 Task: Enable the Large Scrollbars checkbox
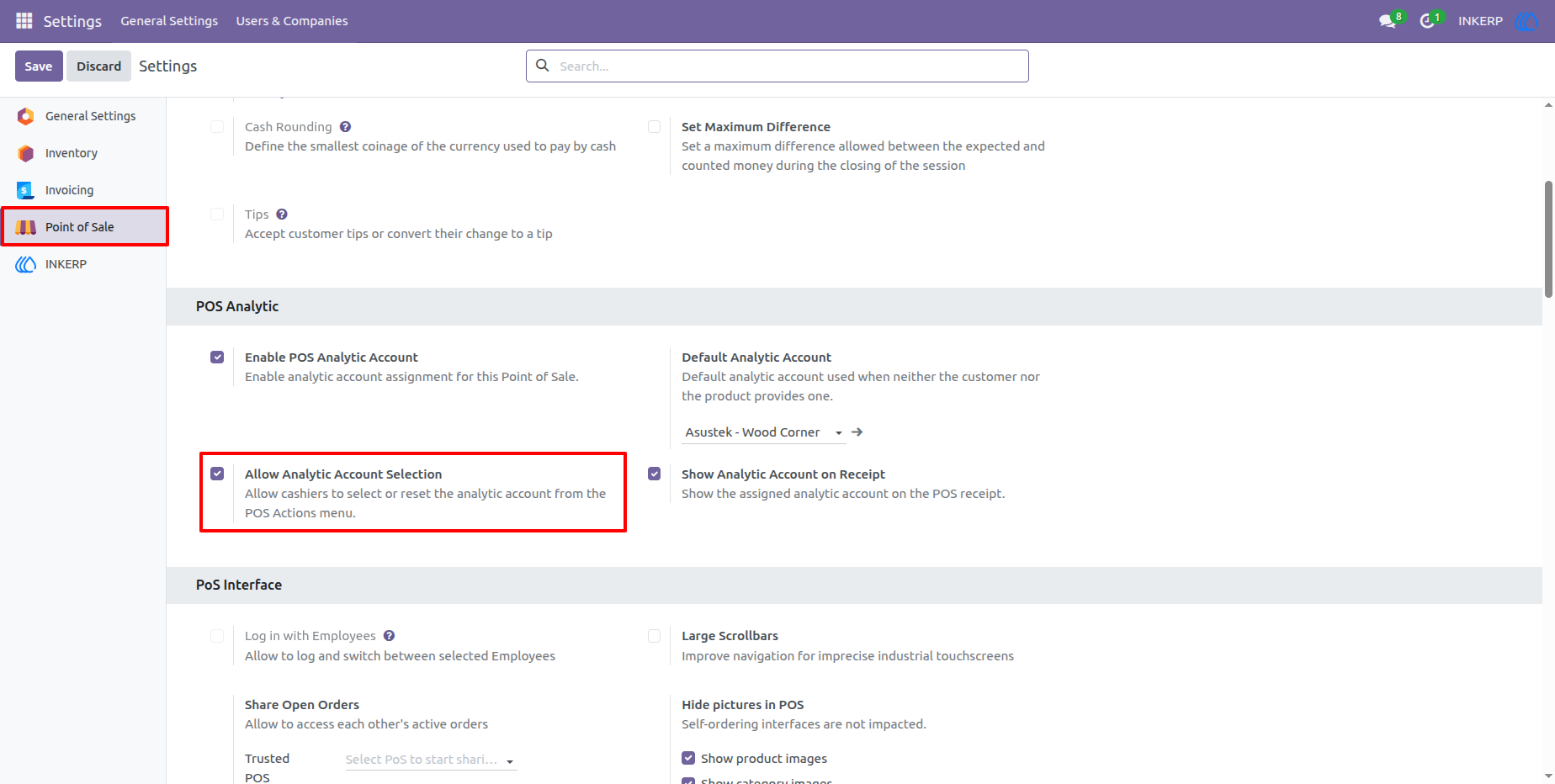654,636
